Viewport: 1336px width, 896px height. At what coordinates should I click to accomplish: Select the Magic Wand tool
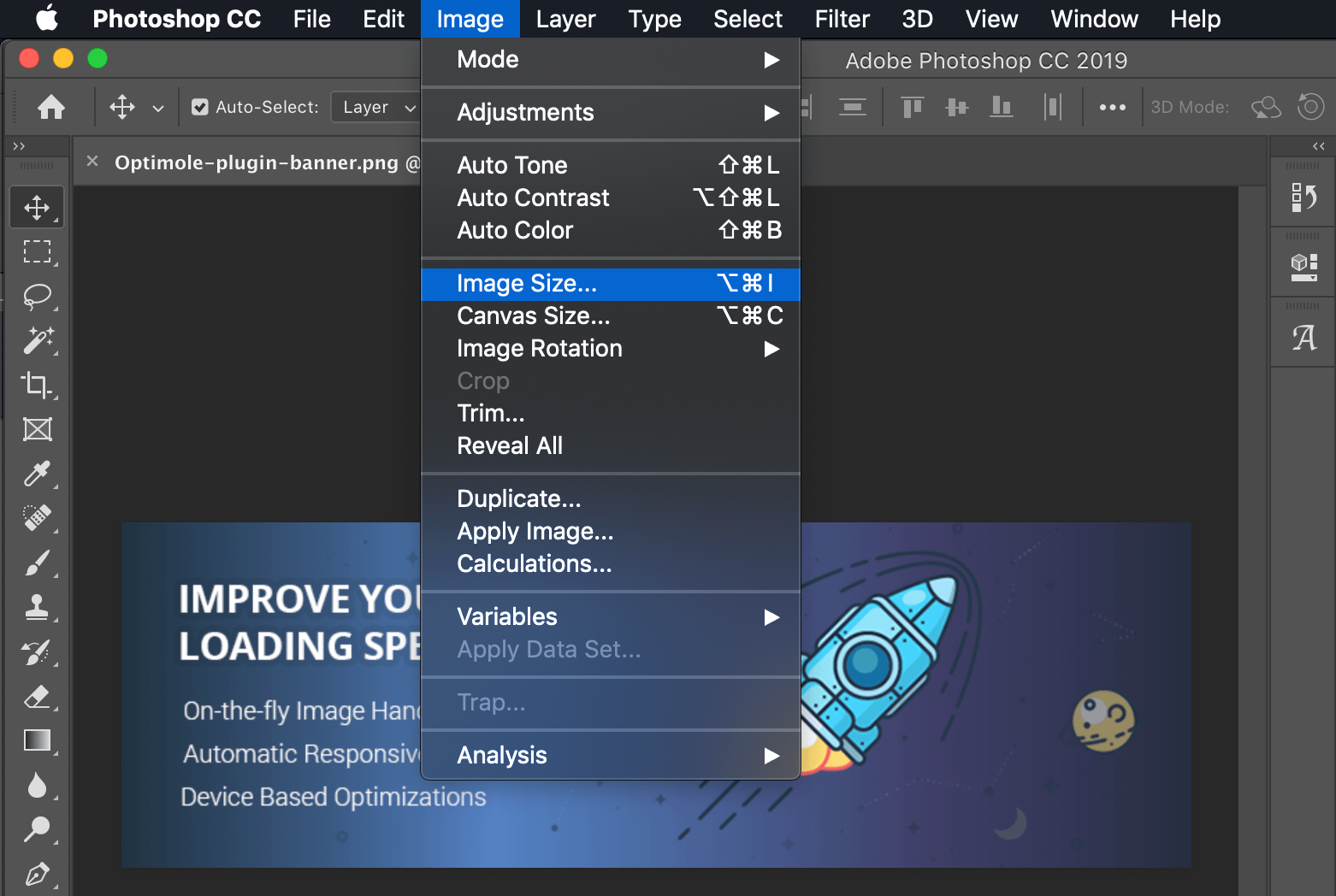click(x=37, y=340)
